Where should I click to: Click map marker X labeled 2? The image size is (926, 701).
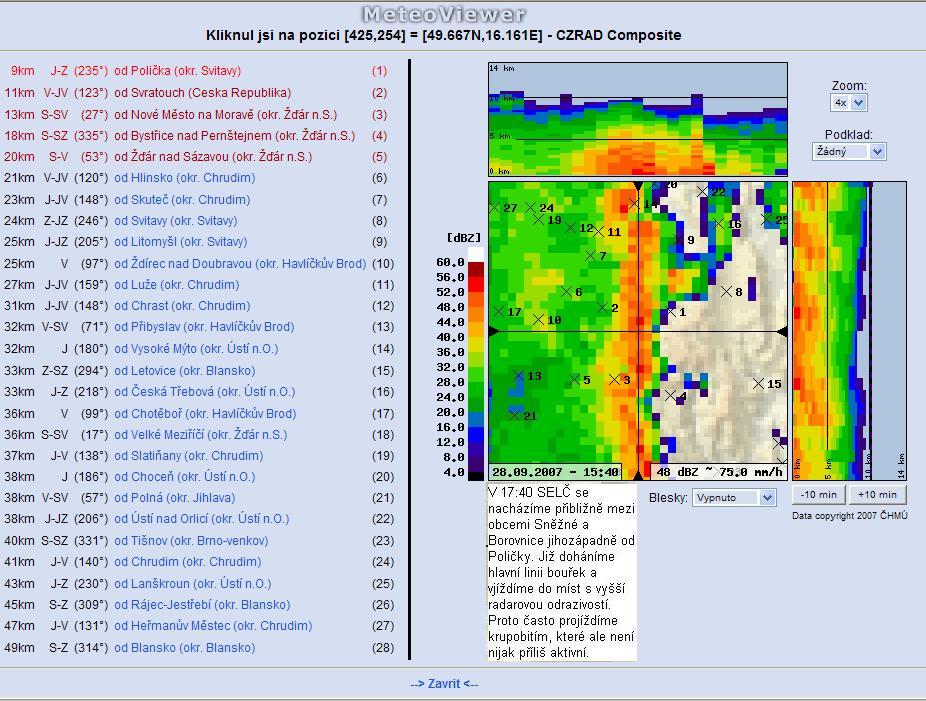click(602, 308)
